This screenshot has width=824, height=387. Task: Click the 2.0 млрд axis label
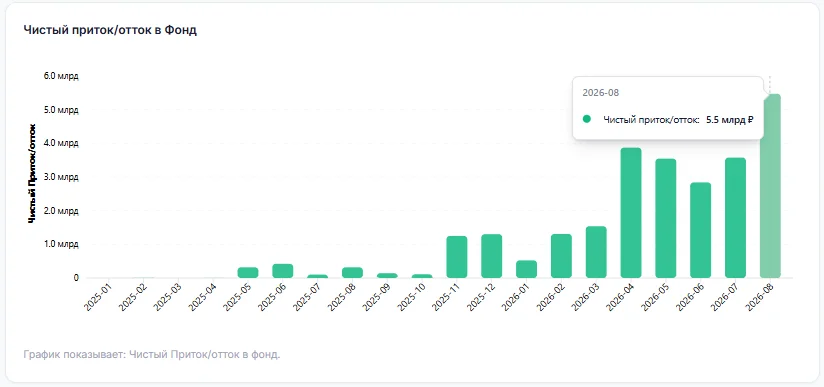pos(61,211)
